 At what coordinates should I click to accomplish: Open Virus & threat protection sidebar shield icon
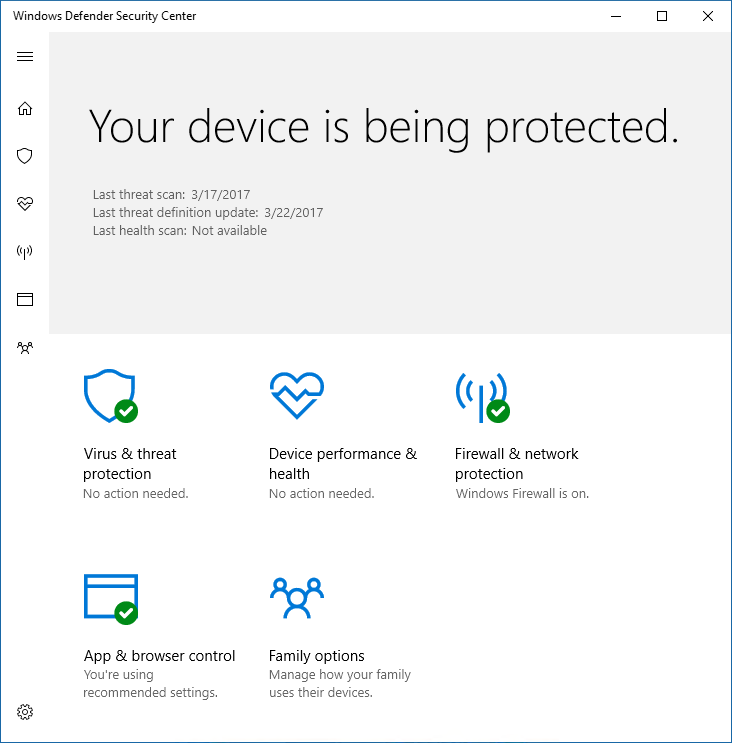(x=25, y=156)
